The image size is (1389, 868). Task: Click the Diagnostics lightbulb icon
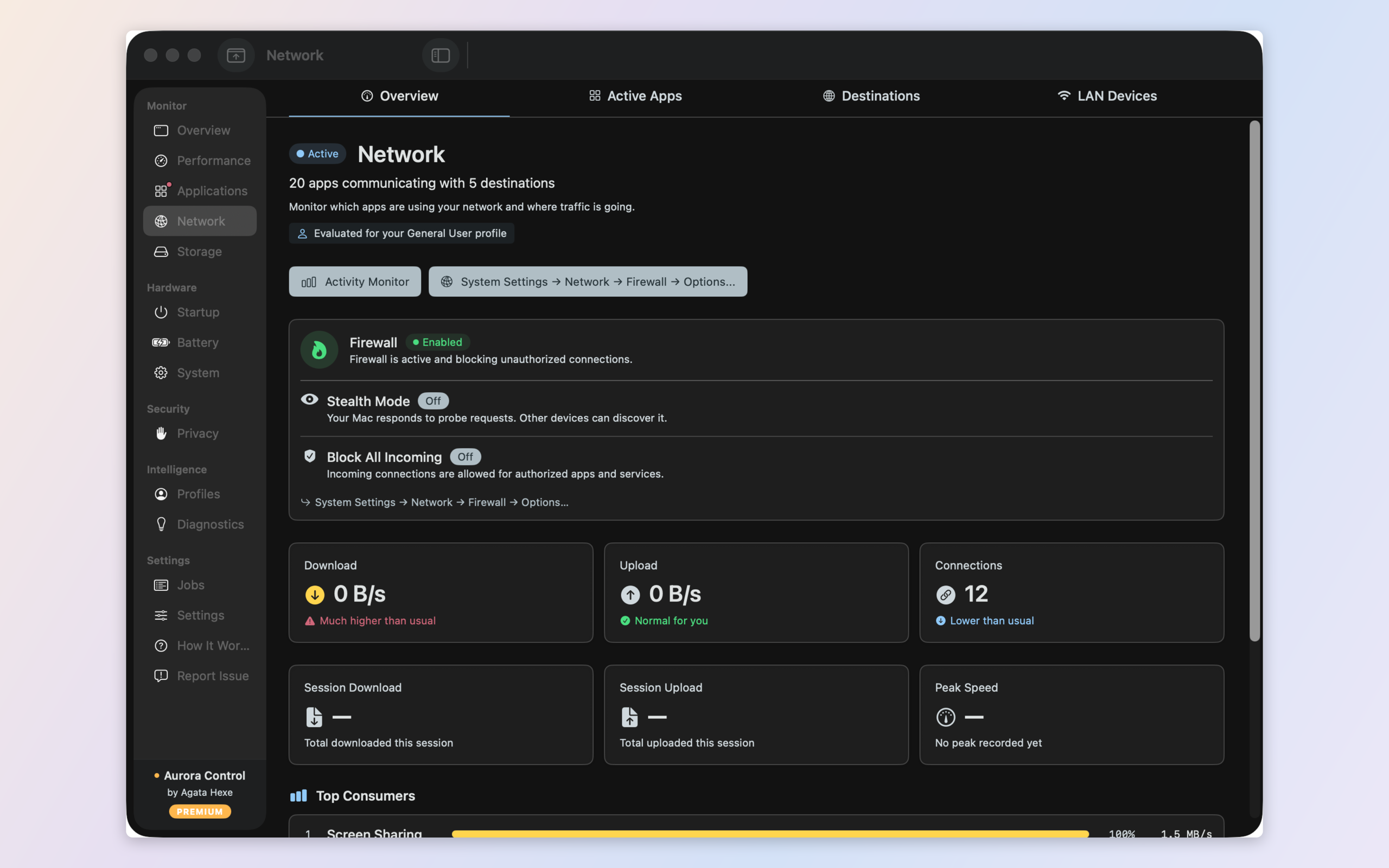pyautogui.click(x=161, y=524)
